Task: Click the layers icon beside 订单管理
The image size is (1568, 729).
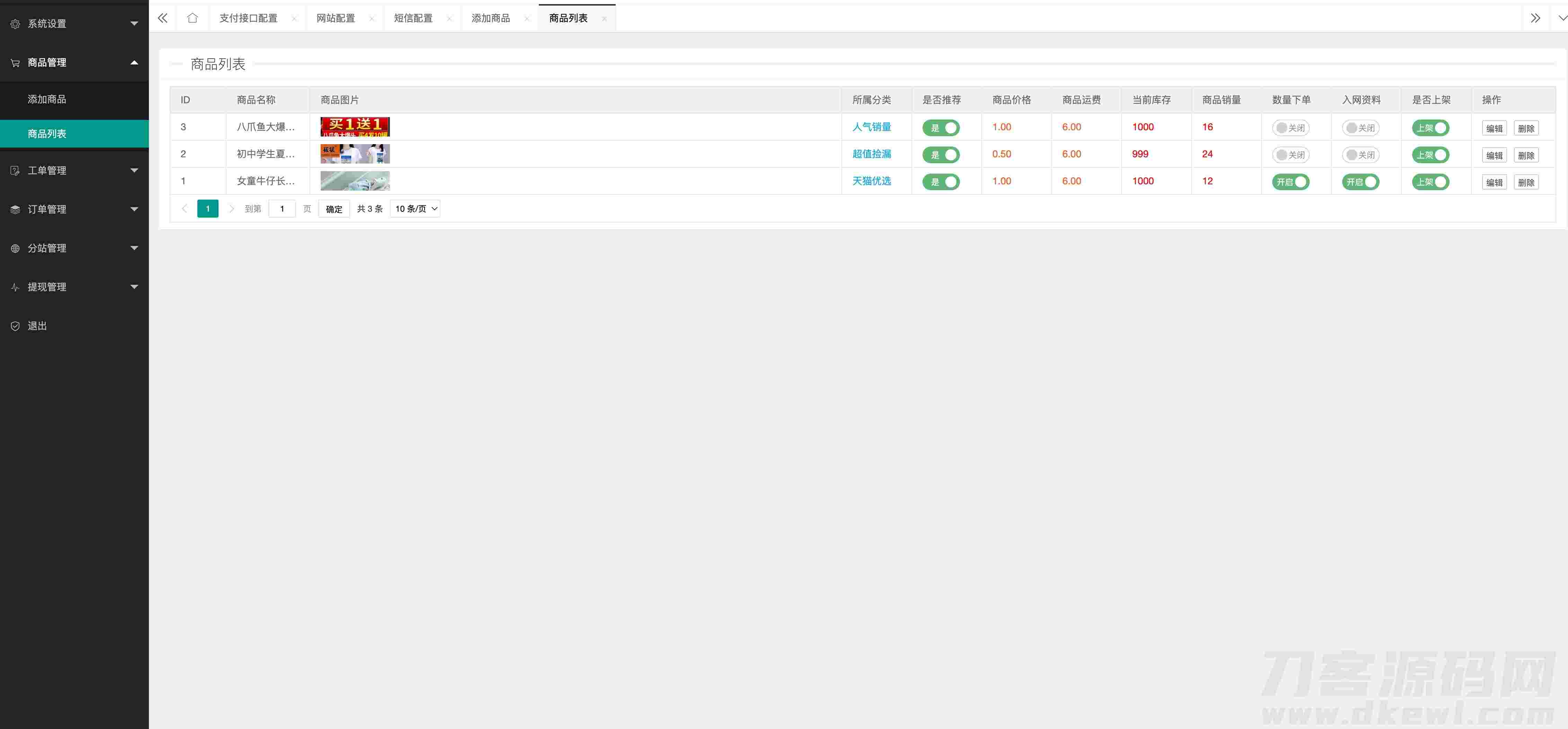Action: click(x=15, y=210)
